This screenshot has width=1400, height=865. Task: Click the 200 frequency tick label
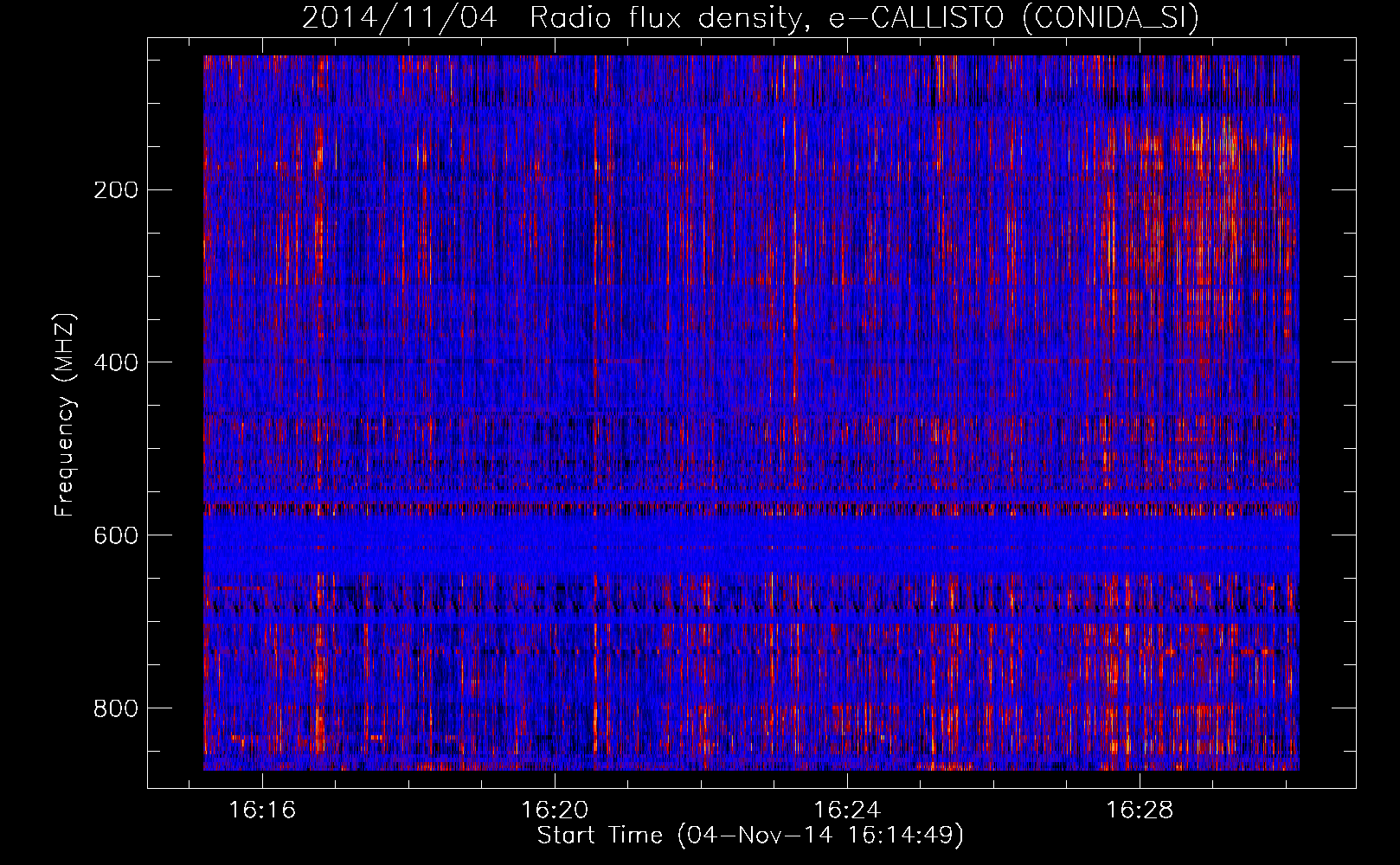[116, 189]
